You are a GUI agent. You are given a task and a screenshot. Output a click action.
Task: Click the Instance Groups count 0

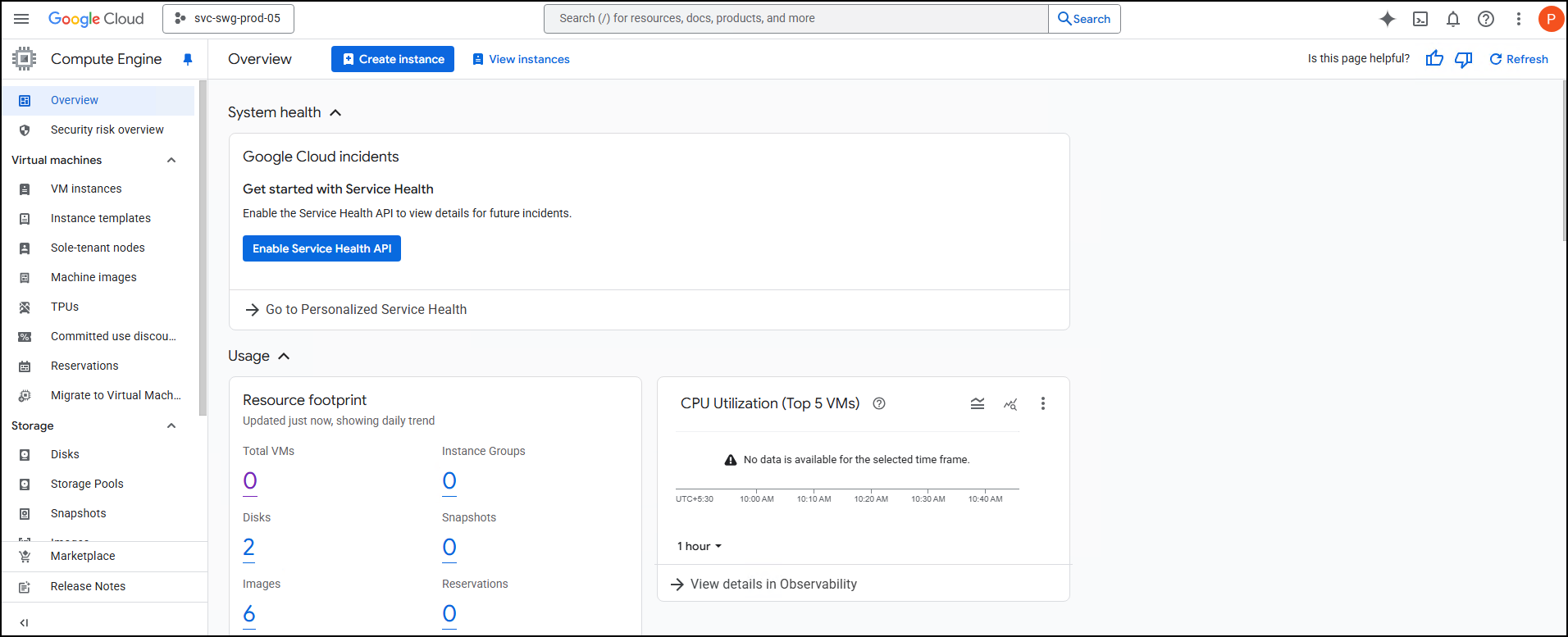point(449,481)
